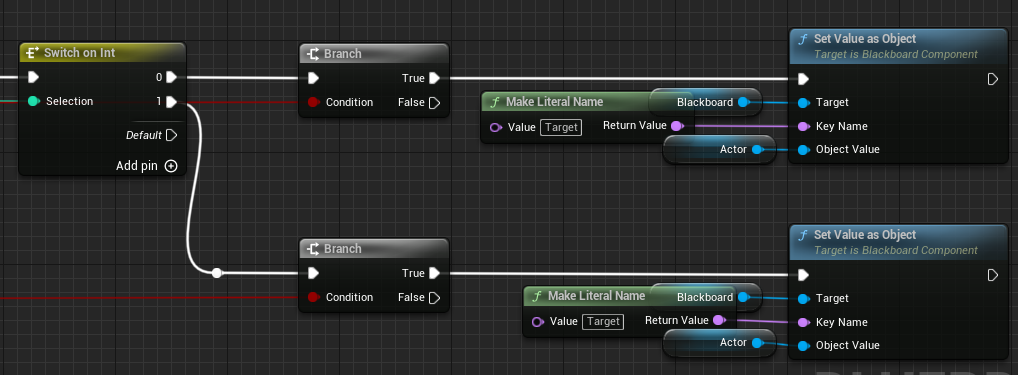Click upper Set Value as Object exec input
This screenshot has height=375, width=1018.
tap(803, 79)
